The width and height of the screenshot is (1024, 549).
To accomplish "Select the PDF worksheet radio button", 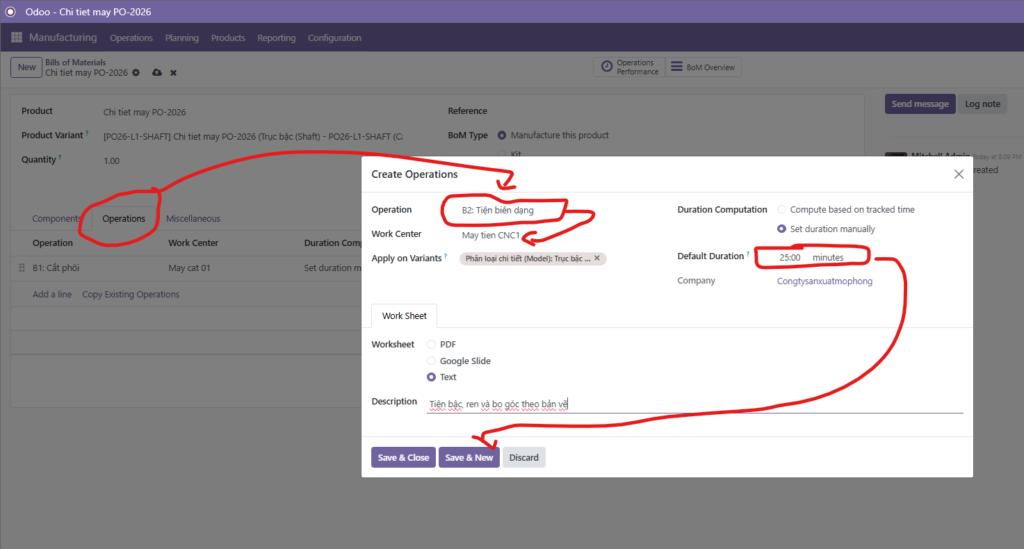I will [432, 344].
